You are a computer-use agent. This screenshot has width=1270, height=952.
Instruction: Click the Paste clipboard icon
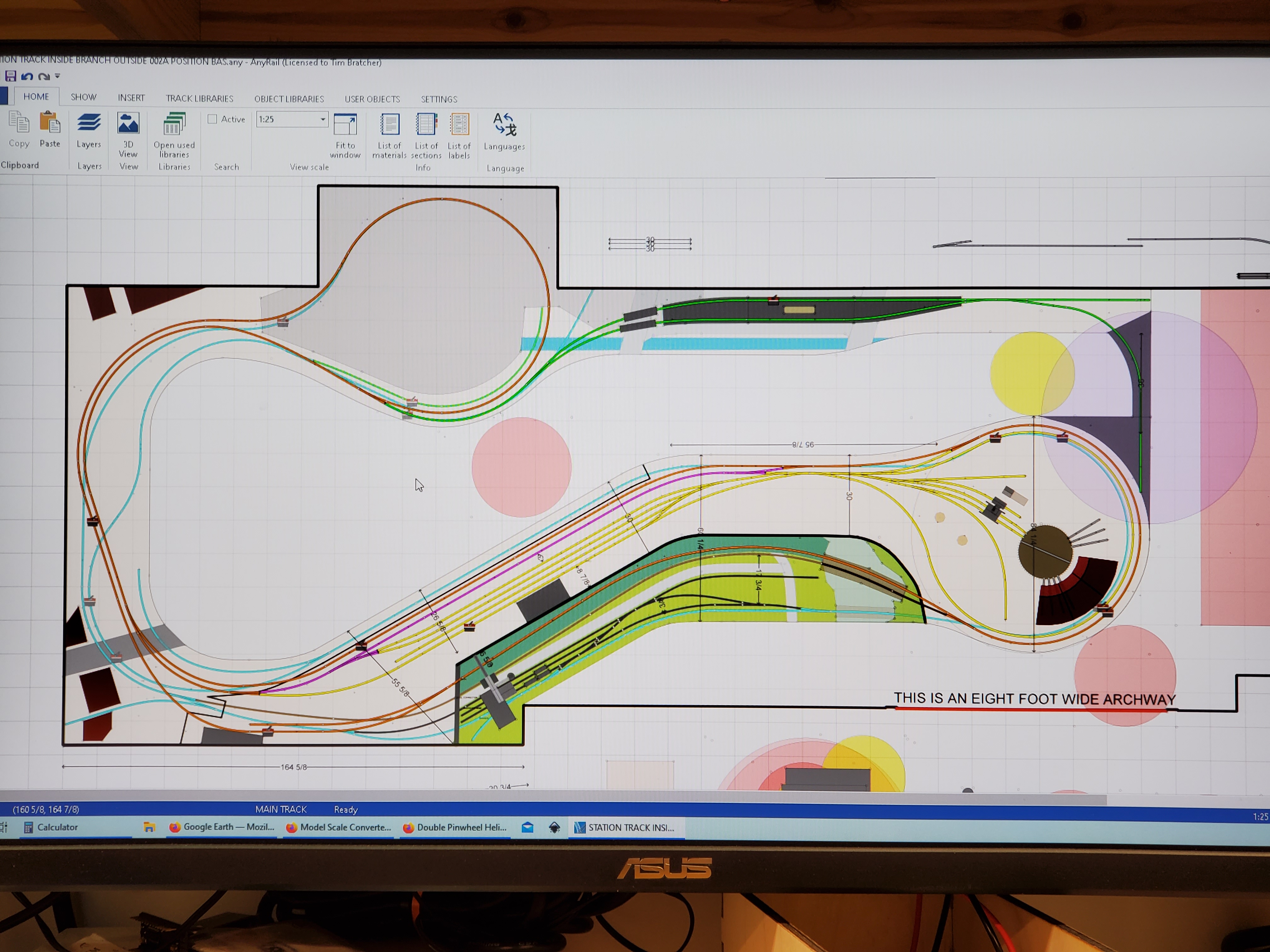(50, 130)
